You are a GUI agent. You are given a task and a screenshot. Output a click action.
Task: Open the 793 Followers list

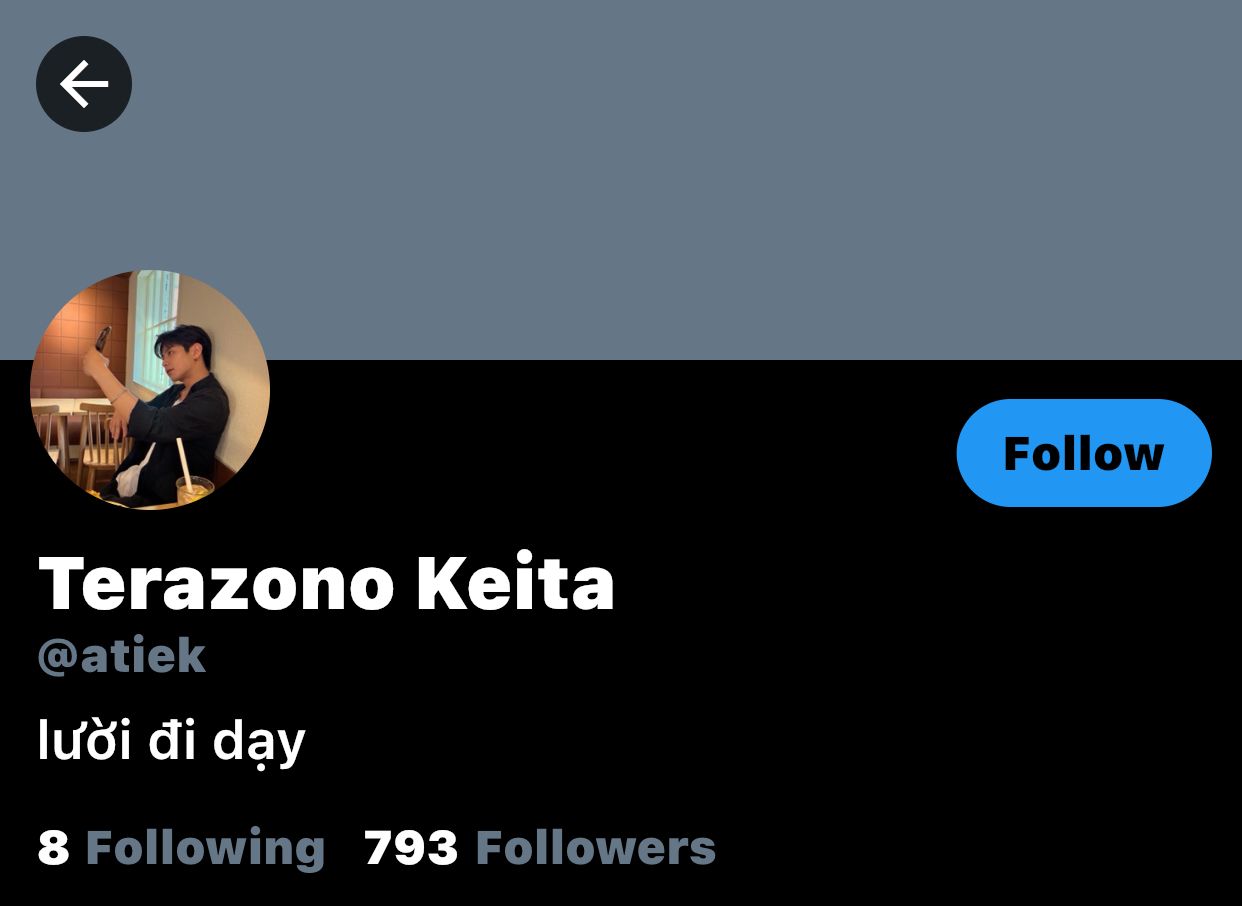click(x=540, y=848)
